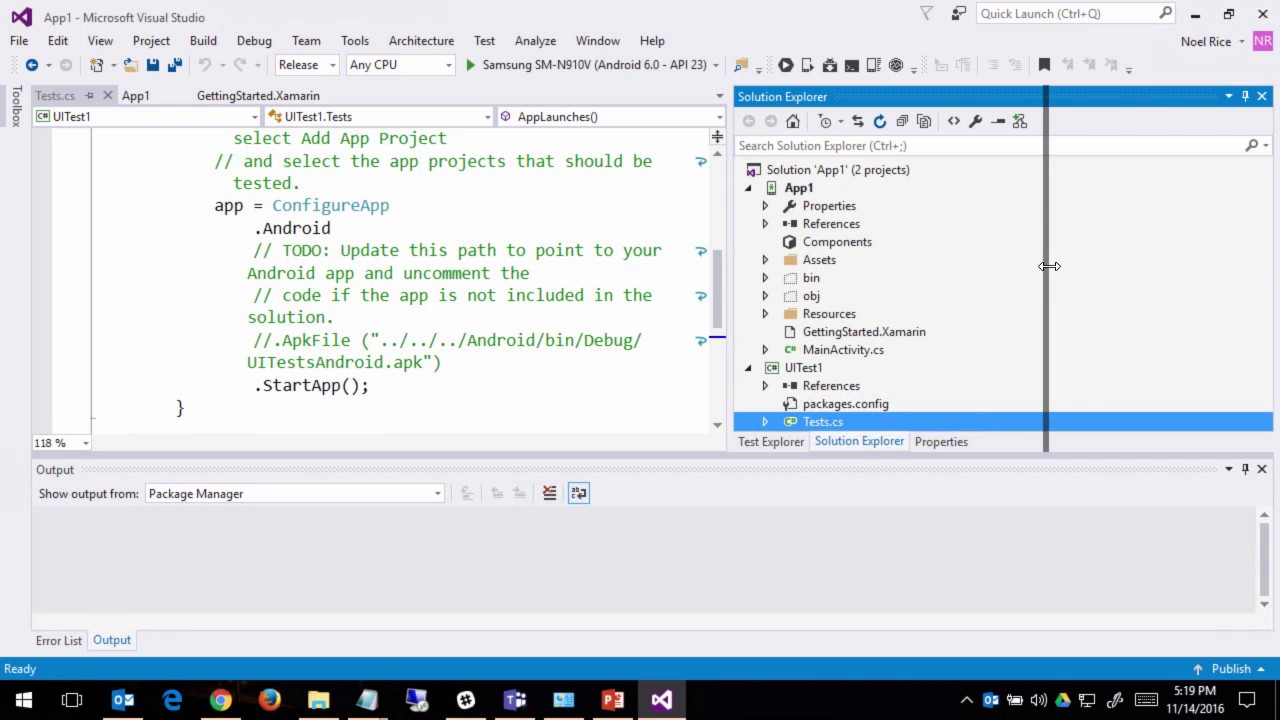
Task: Open the Build menu
Action: point(203,41)
